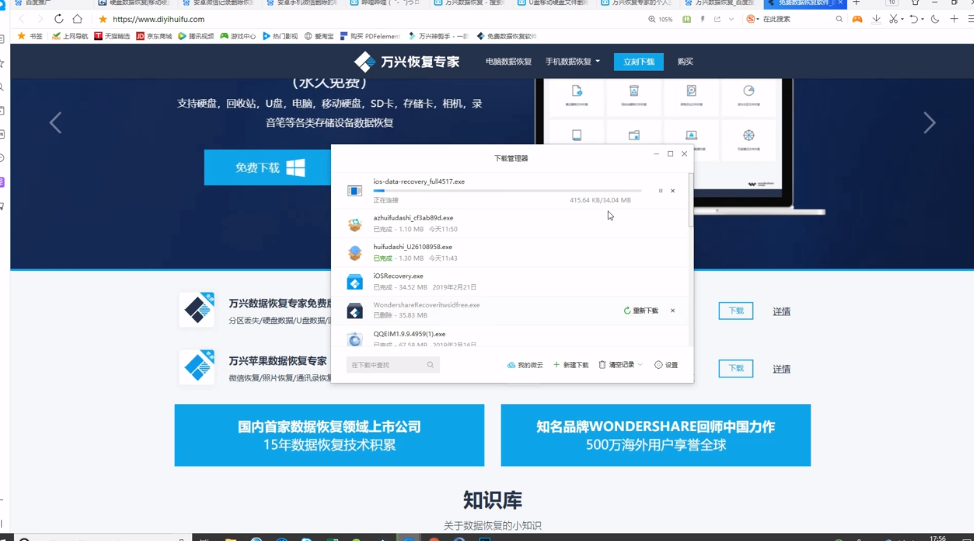
Task: Click the lightning speed mode icon
Action: 703,19
